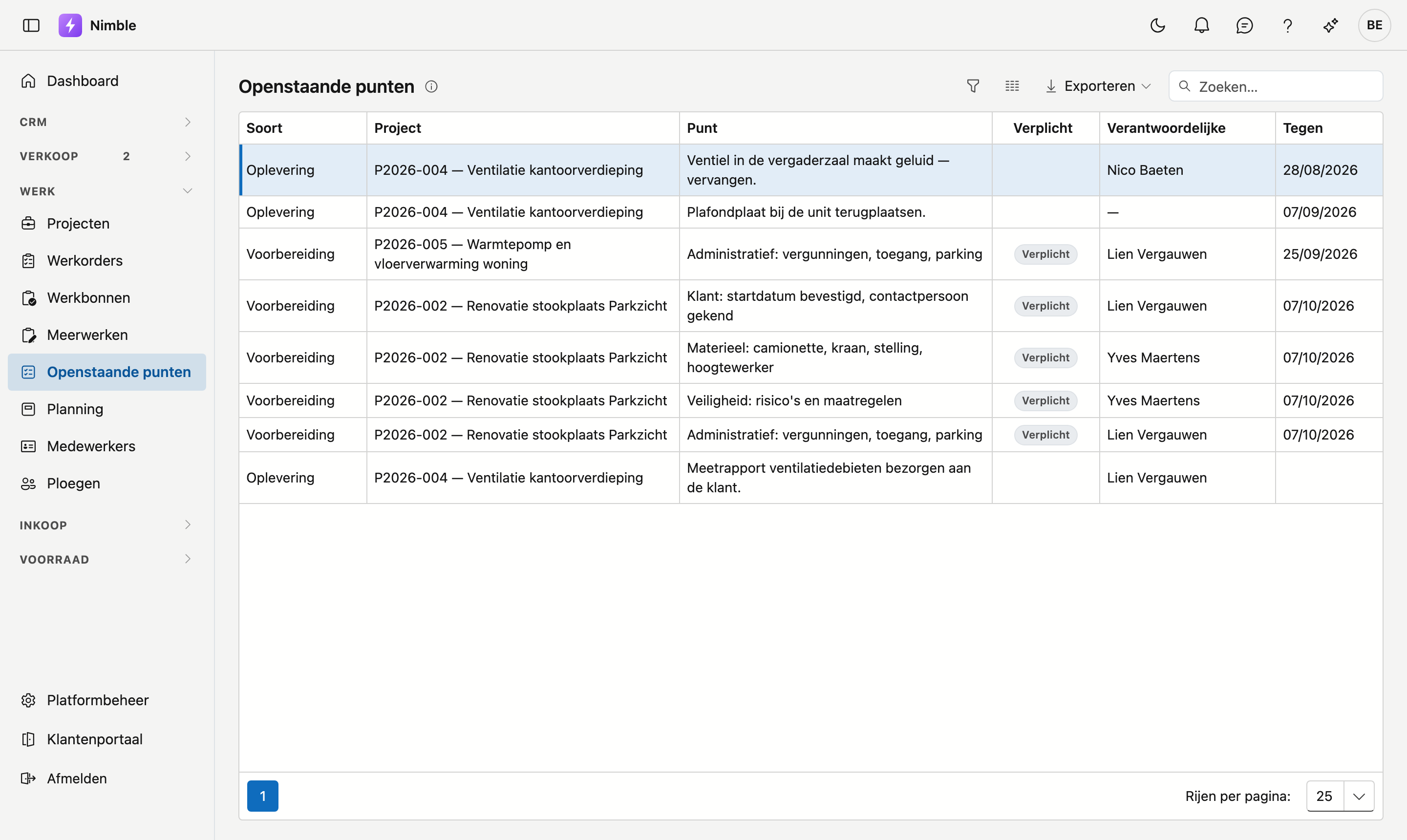Screen dimensions: 1407x840
Task: Select the Plafondplaat bij de unit terugplaatsen row
Action: coord(811,212)
